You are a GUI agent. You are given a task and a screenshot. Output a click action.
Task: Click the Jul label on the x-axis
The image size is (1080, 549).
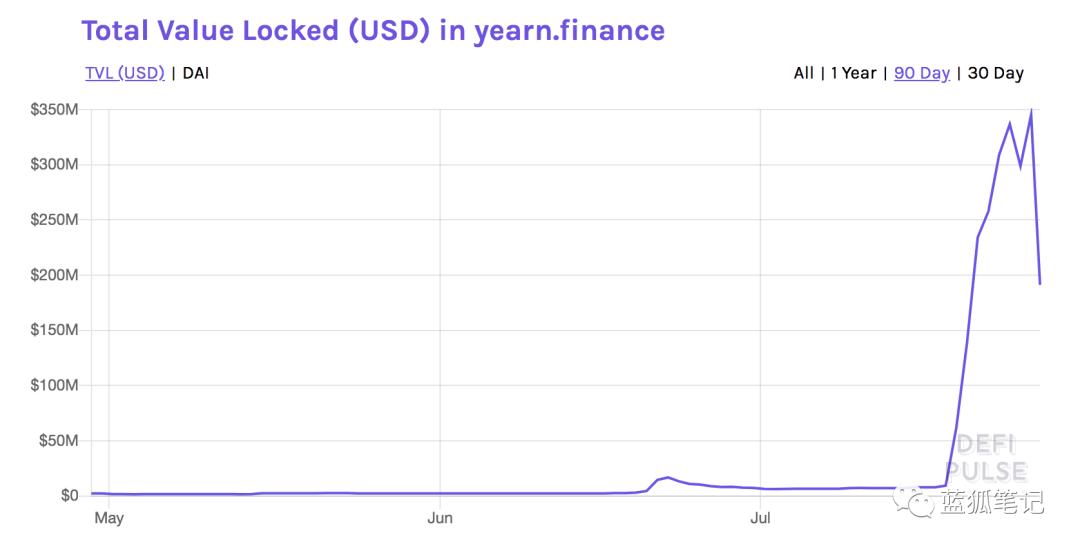(761, 518)
